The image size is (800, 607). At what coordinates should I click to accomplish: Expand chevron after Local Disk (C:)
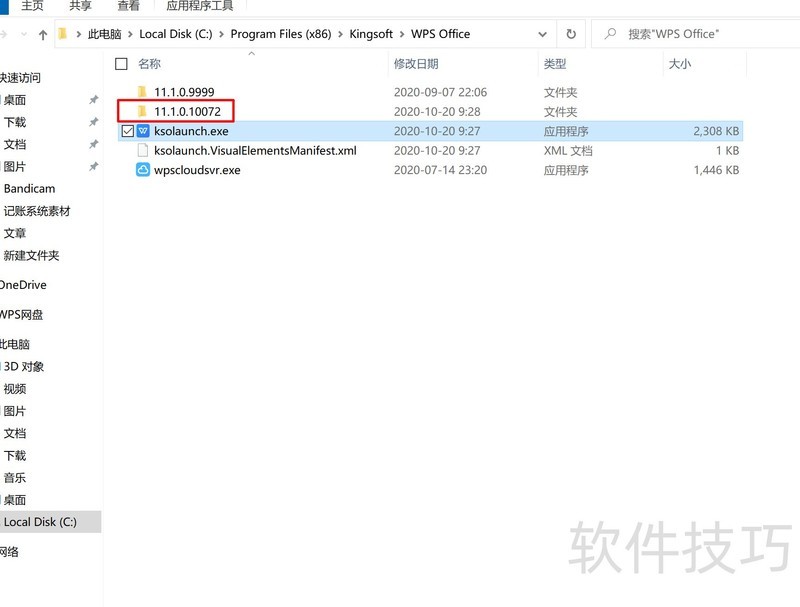pos(221,34)
